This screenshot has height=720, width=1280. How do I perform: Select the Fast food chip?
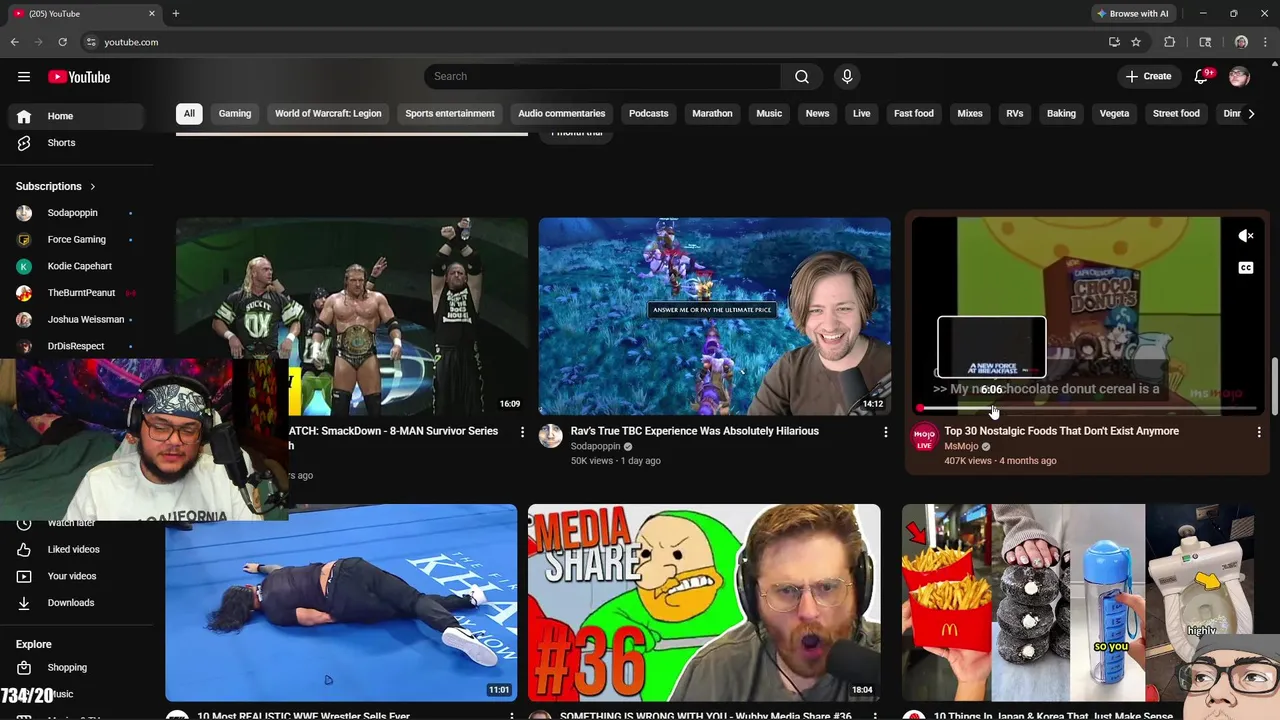tap(914, 114)
